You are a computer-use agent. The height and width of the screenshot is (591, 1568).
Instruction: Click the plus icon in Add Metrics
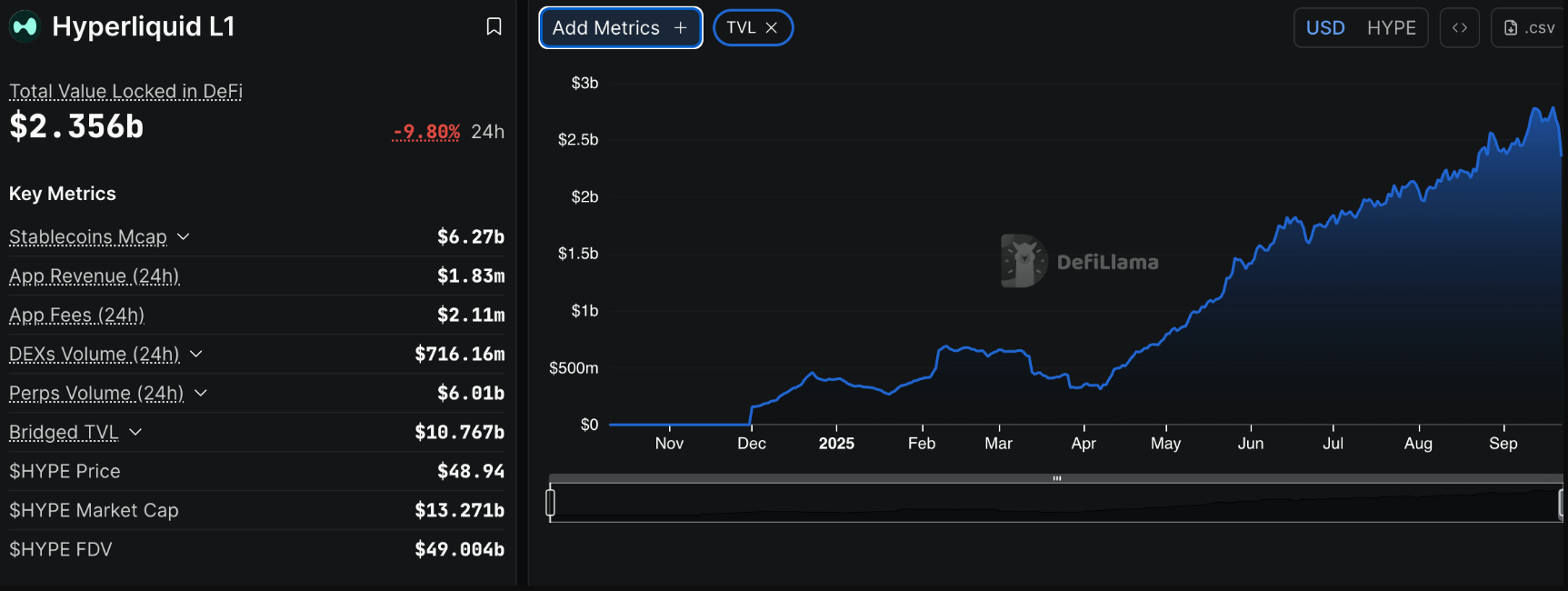[x=680, y=28]
